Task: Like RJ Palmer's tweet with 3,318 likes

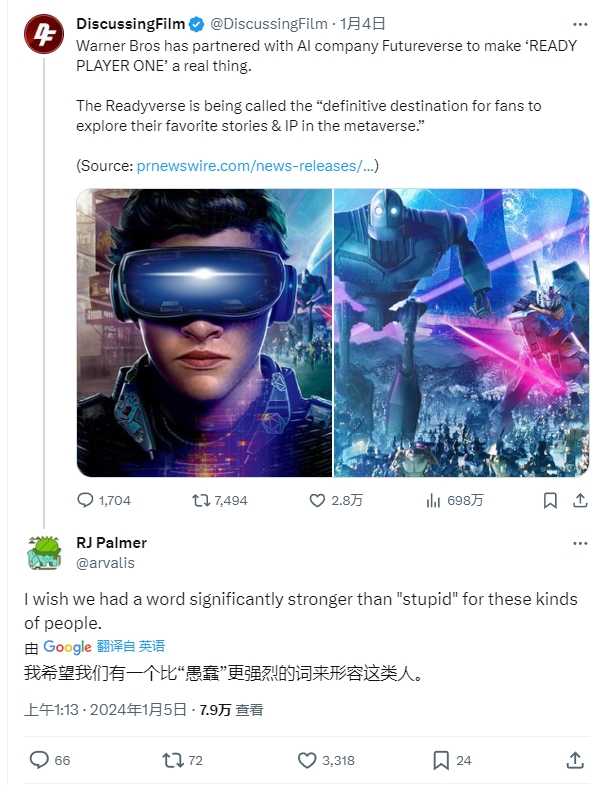Action: (x=326, y=760)
